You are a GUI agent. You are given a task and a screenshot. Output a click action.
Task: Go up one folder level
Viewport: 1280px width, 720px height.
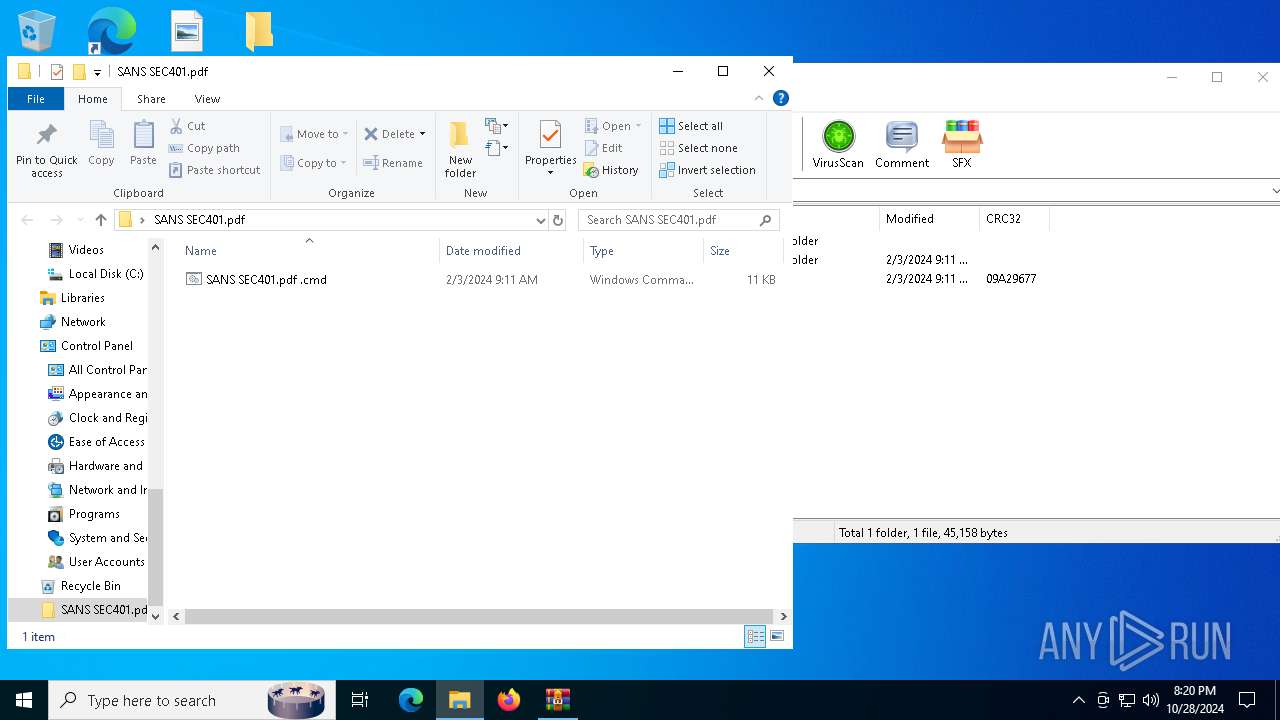point(100,220)
